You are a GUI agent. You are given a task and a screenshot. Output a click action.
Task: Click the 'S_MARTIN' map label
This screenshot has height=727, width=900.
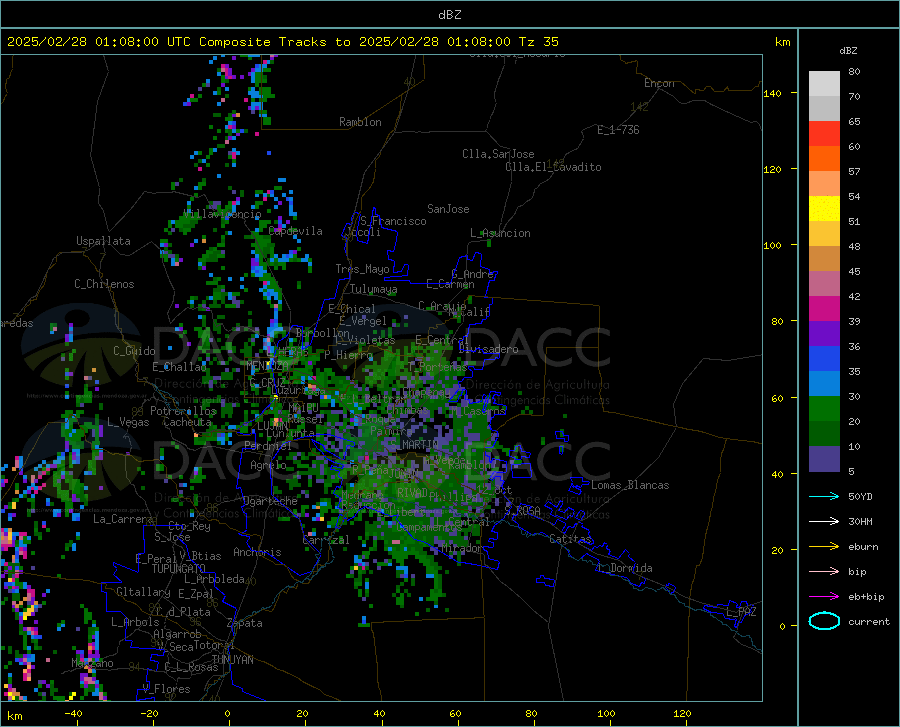(x=414, y=444)
